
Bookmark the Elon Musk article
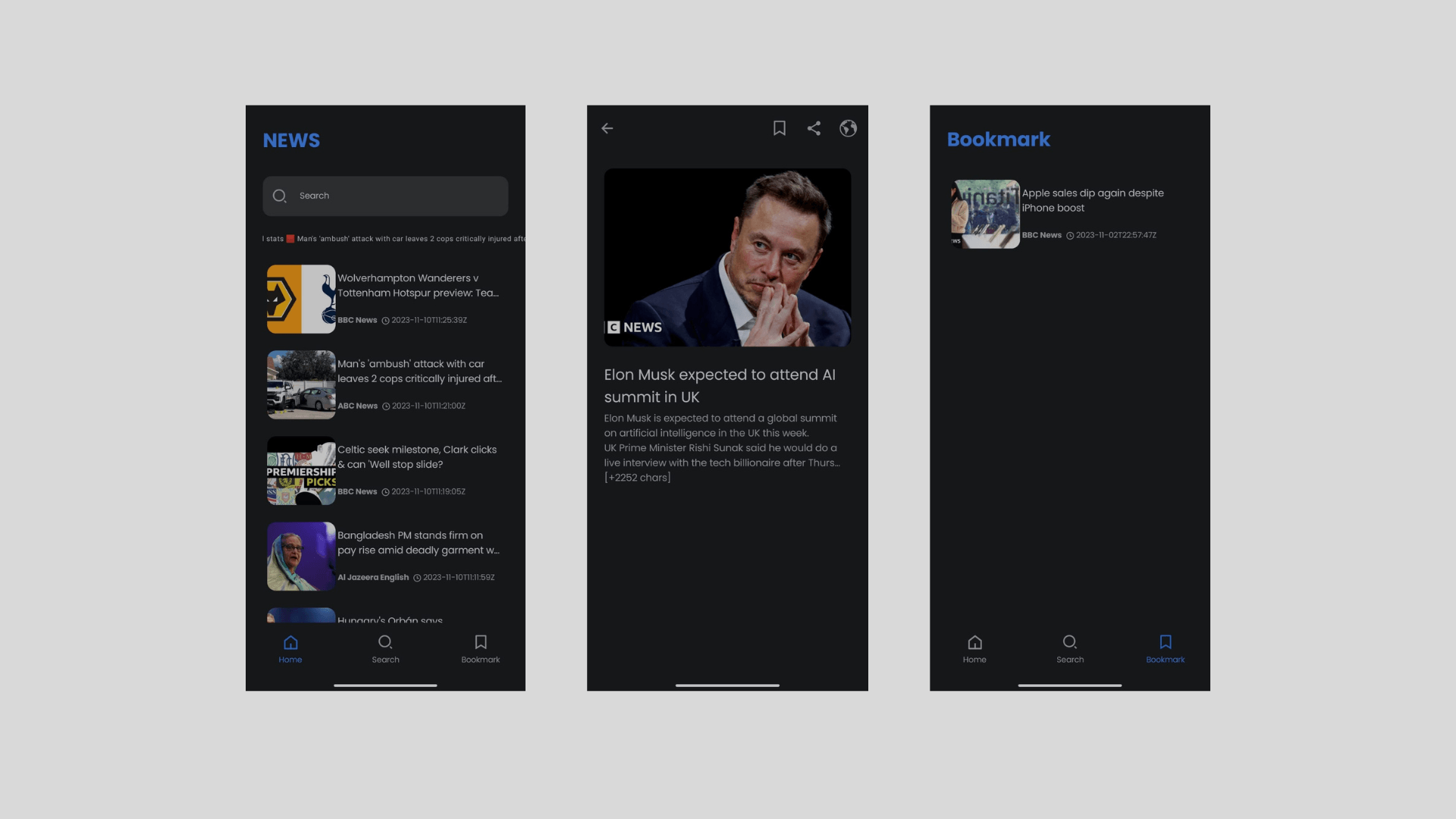(x=779, y=128)
